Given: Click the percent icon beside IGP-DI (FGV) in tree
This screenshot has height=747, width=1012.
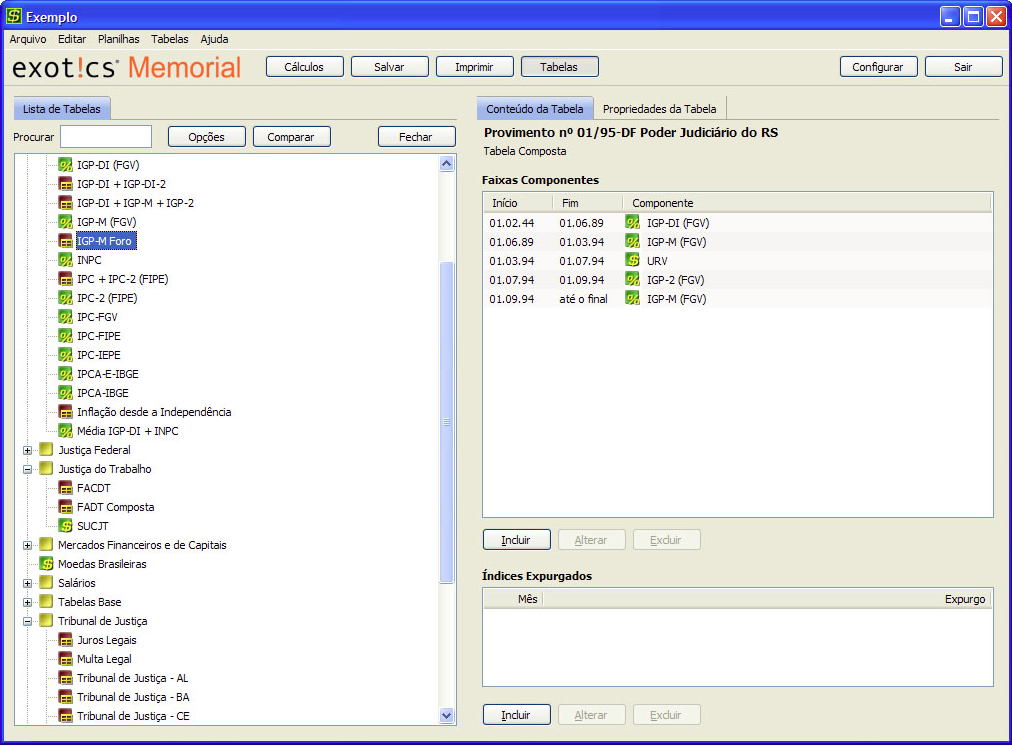Looking at the screenshot, I should (65, 165).
